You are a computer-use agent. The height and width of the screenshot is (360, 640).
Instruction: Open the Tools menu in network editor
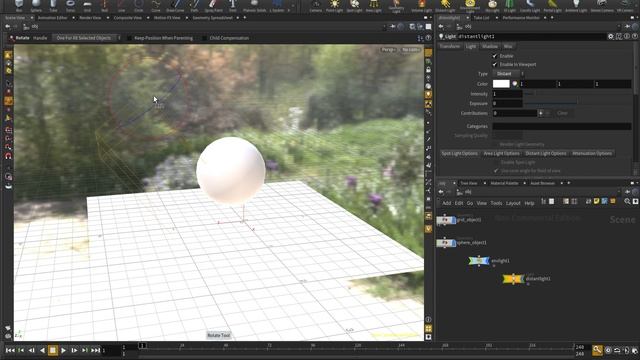[496, 203]
